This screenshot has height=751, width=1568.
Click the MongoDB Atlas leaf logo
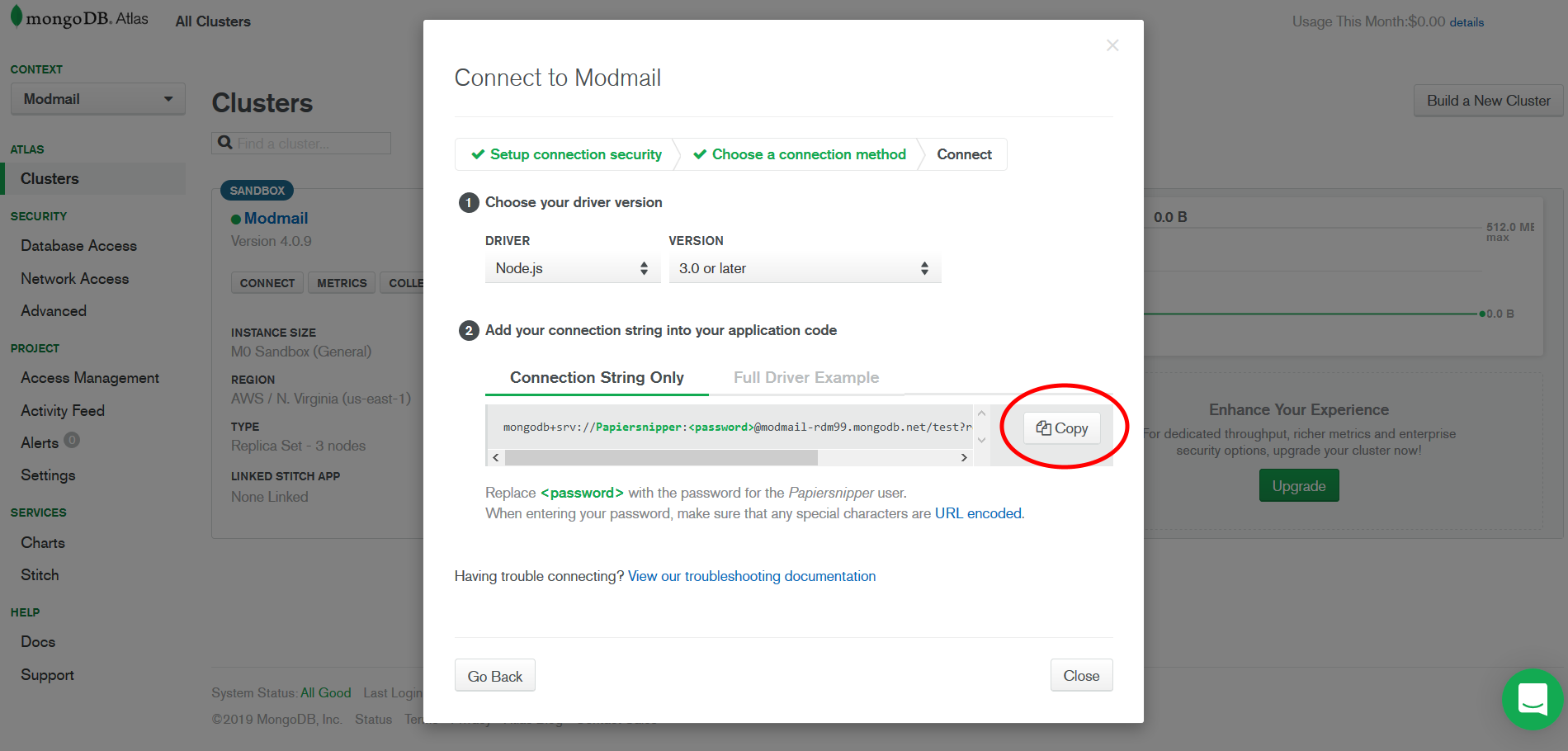click(x=17, y=17)
